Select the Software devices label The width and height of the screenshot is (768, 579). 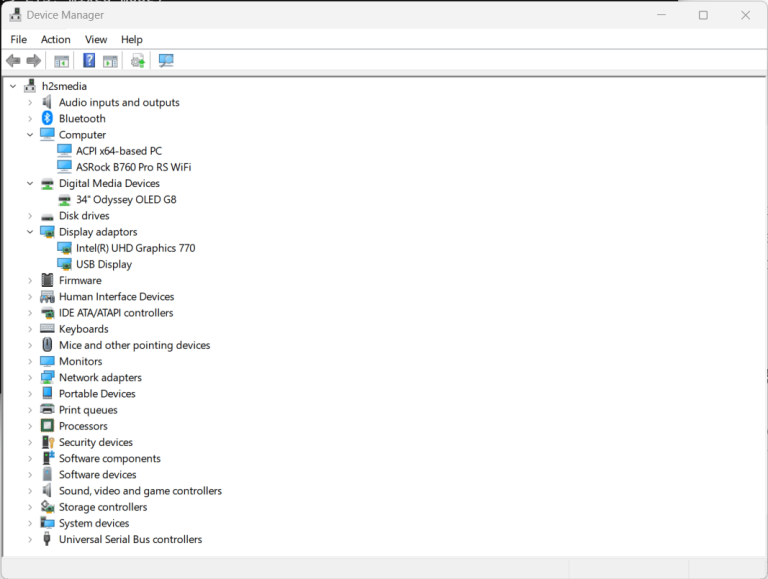[x=97, y=474]
